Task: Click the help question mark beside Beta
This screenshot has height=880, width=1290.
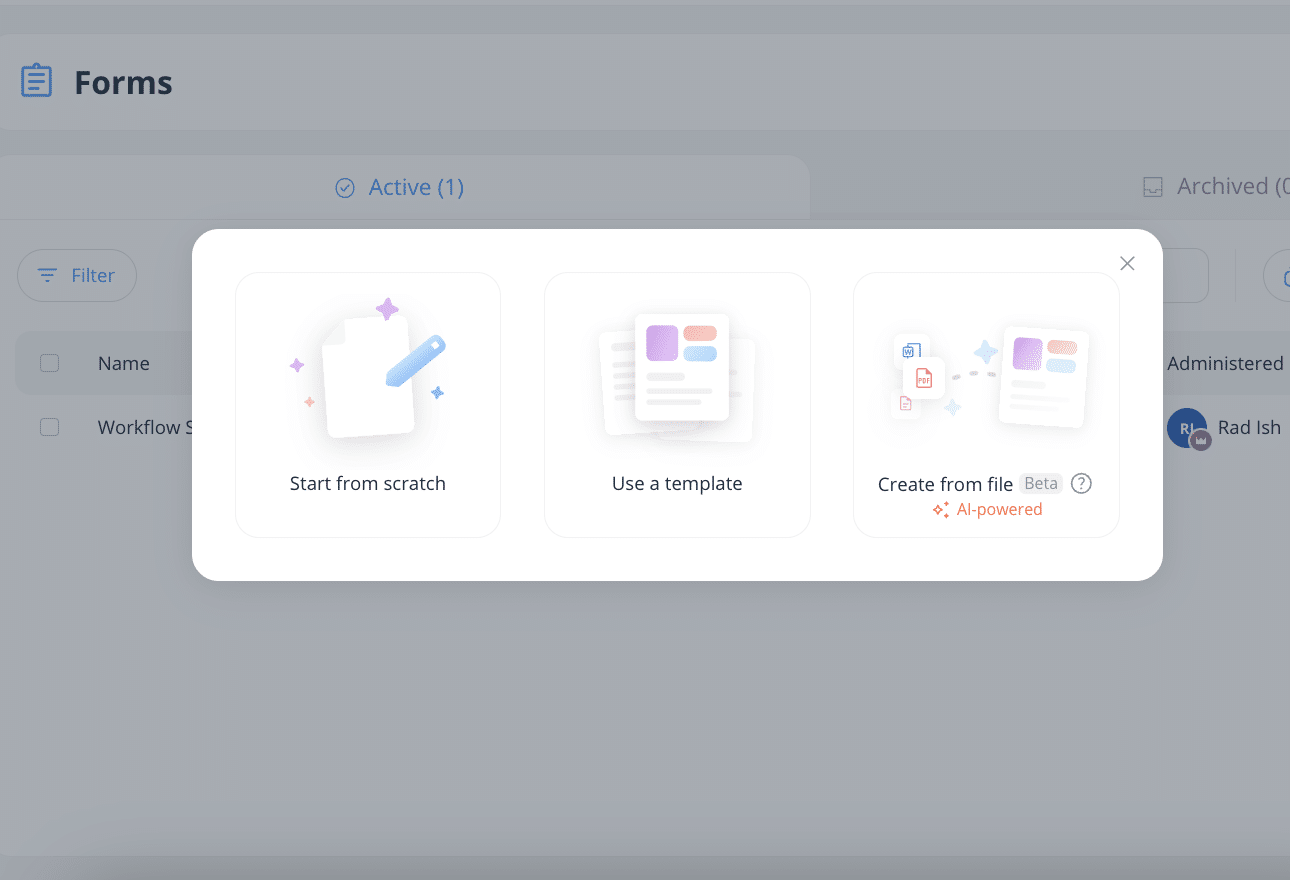Action: tap(1081, 483)
